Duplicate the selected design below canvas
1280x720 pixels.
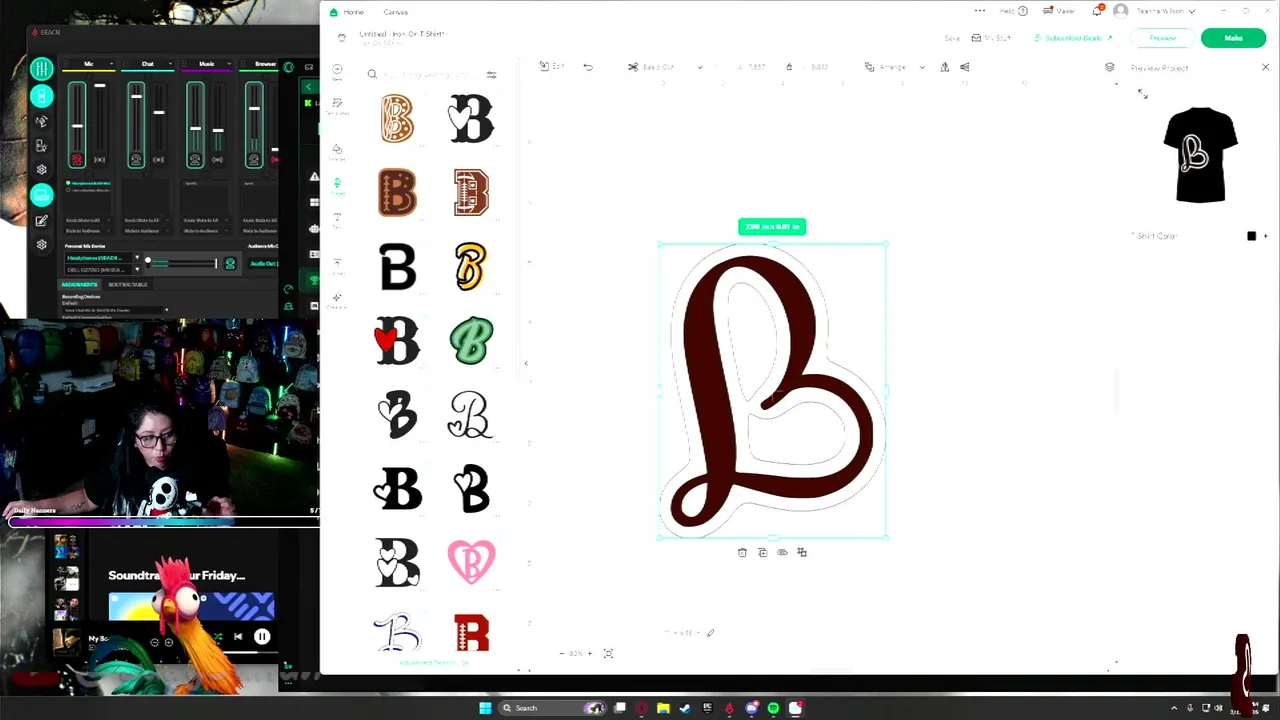tap(762, 552)
